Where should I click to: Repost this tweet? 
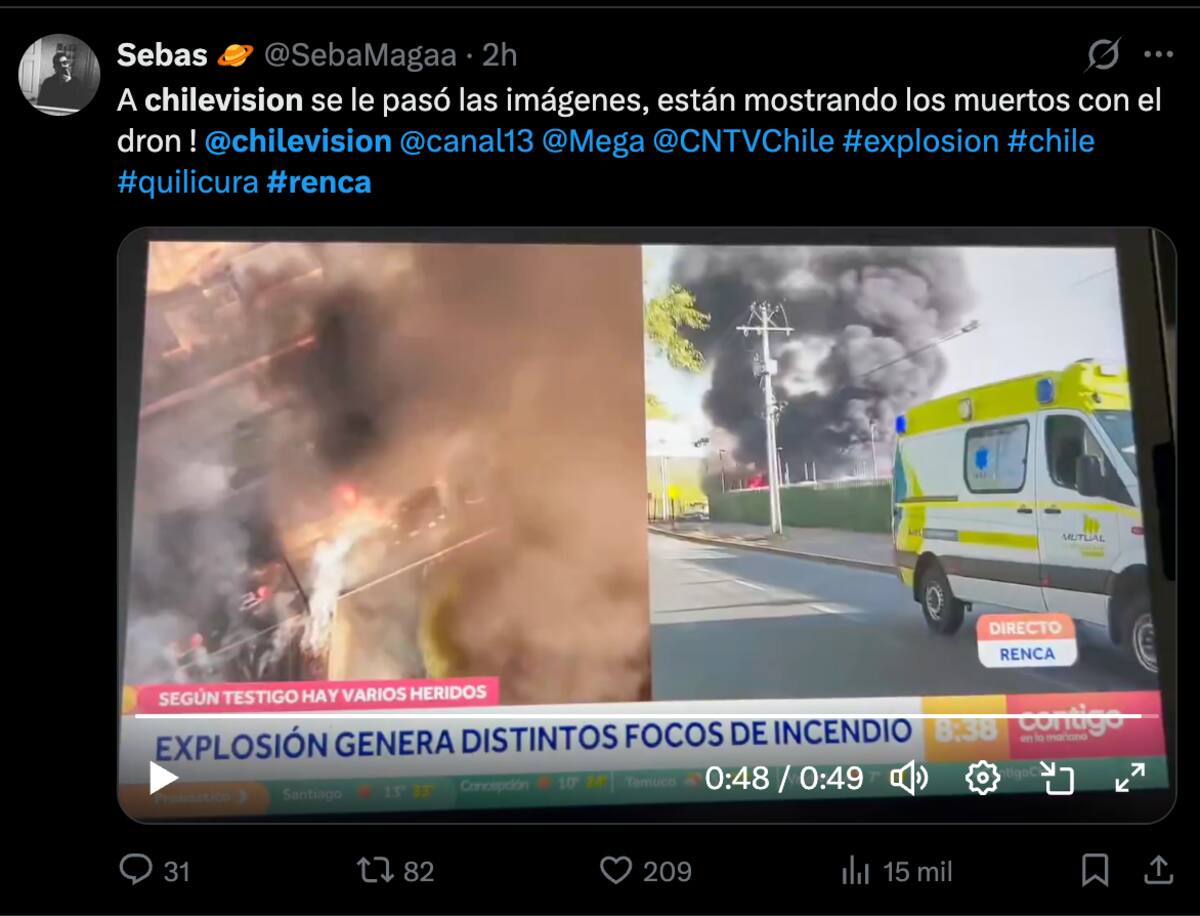tap(374, 870)
